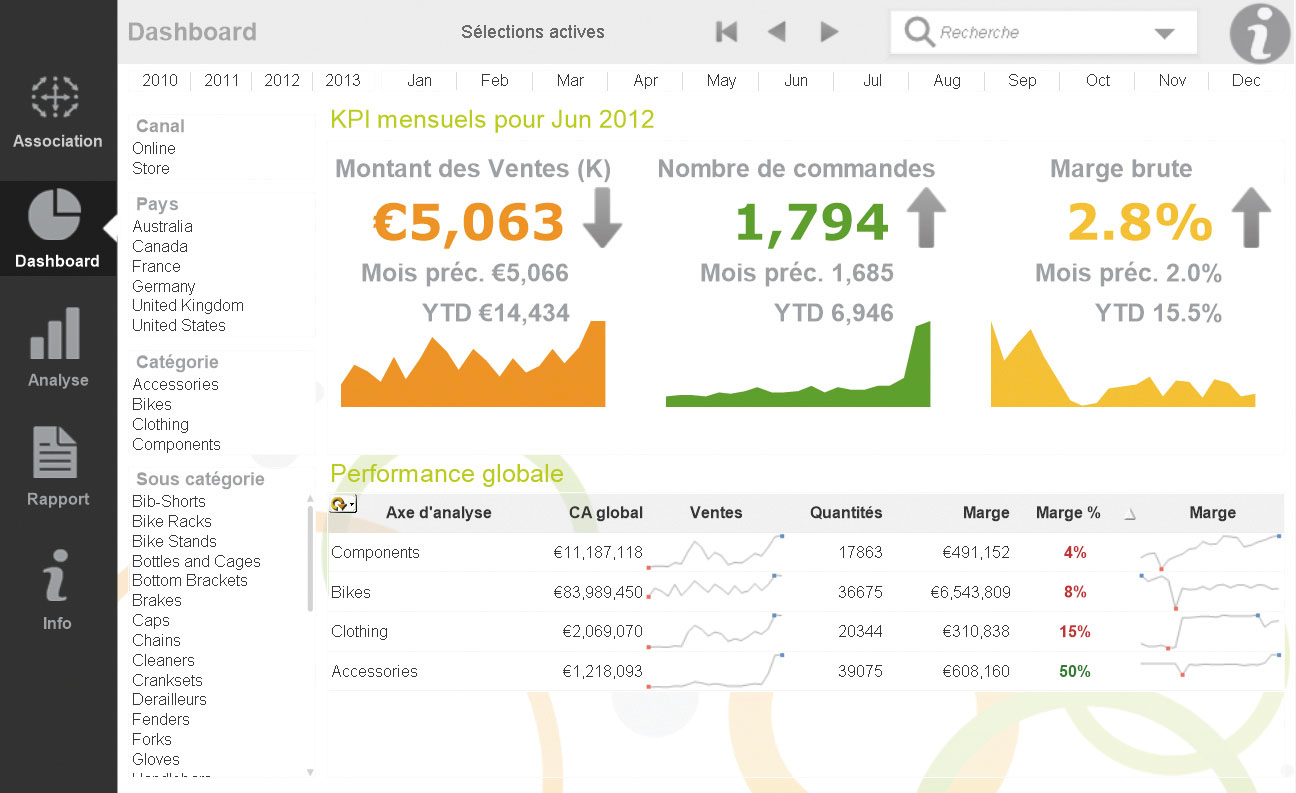
Task: Select month Dec
Action: pos(1246,80)
